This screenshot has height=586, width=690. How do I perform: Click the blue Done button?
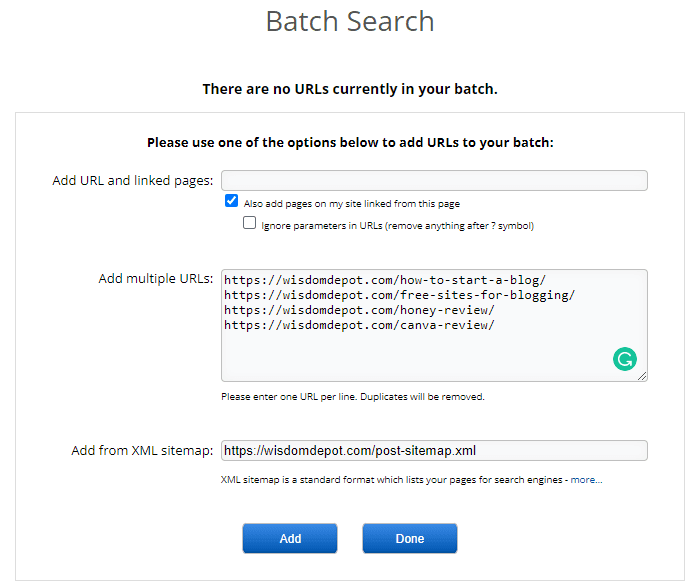410,538
